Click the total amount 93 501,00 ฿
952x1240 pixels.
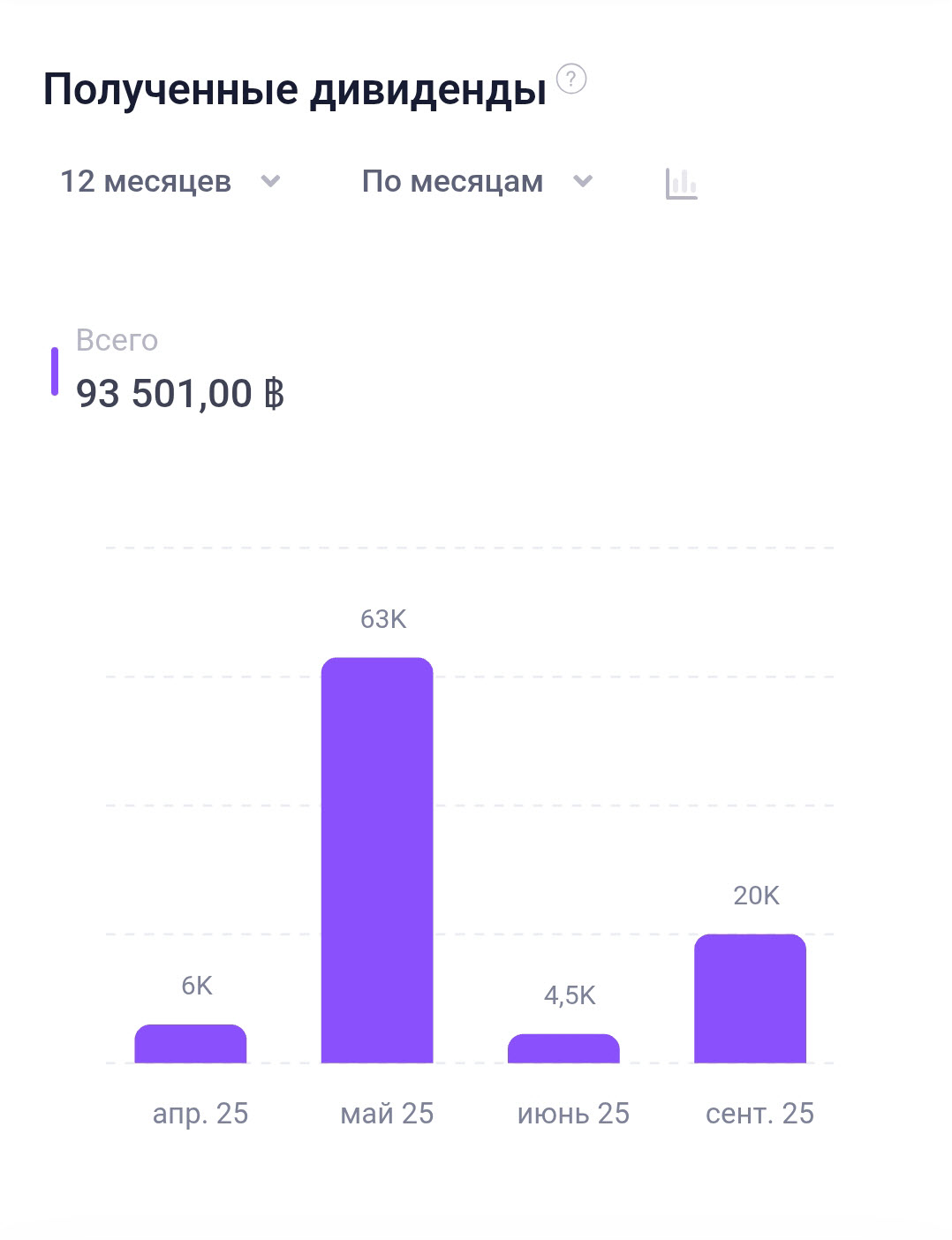pyautogui.click(x=179, y=395)
